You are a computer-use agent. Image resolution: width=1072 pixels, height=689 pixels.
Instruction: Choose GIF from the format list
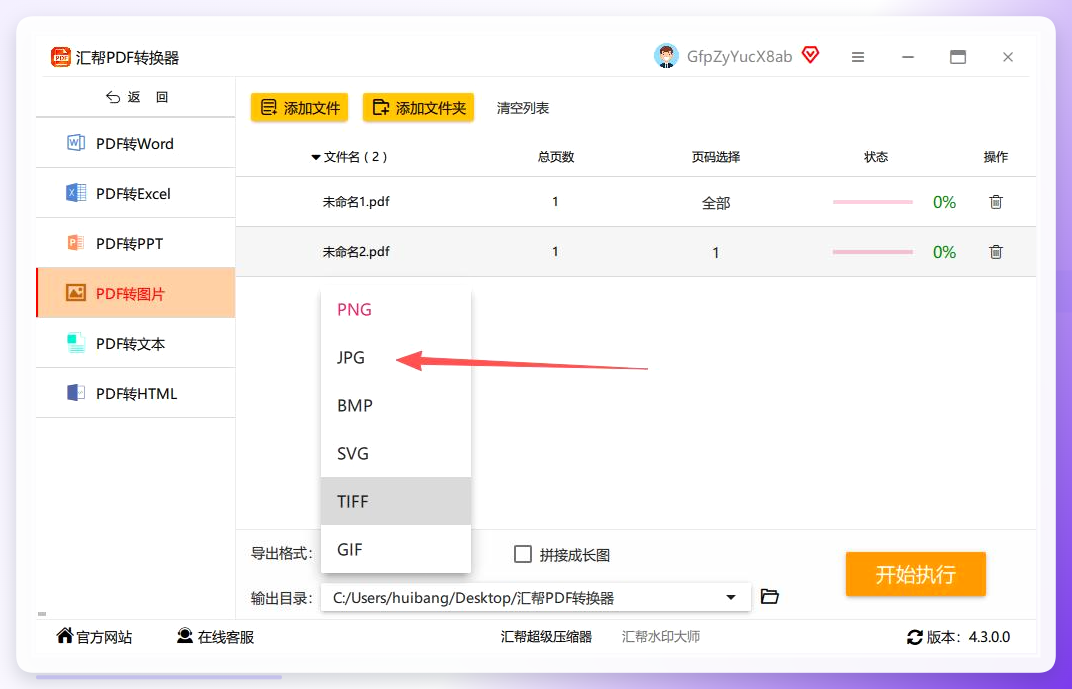396,549
